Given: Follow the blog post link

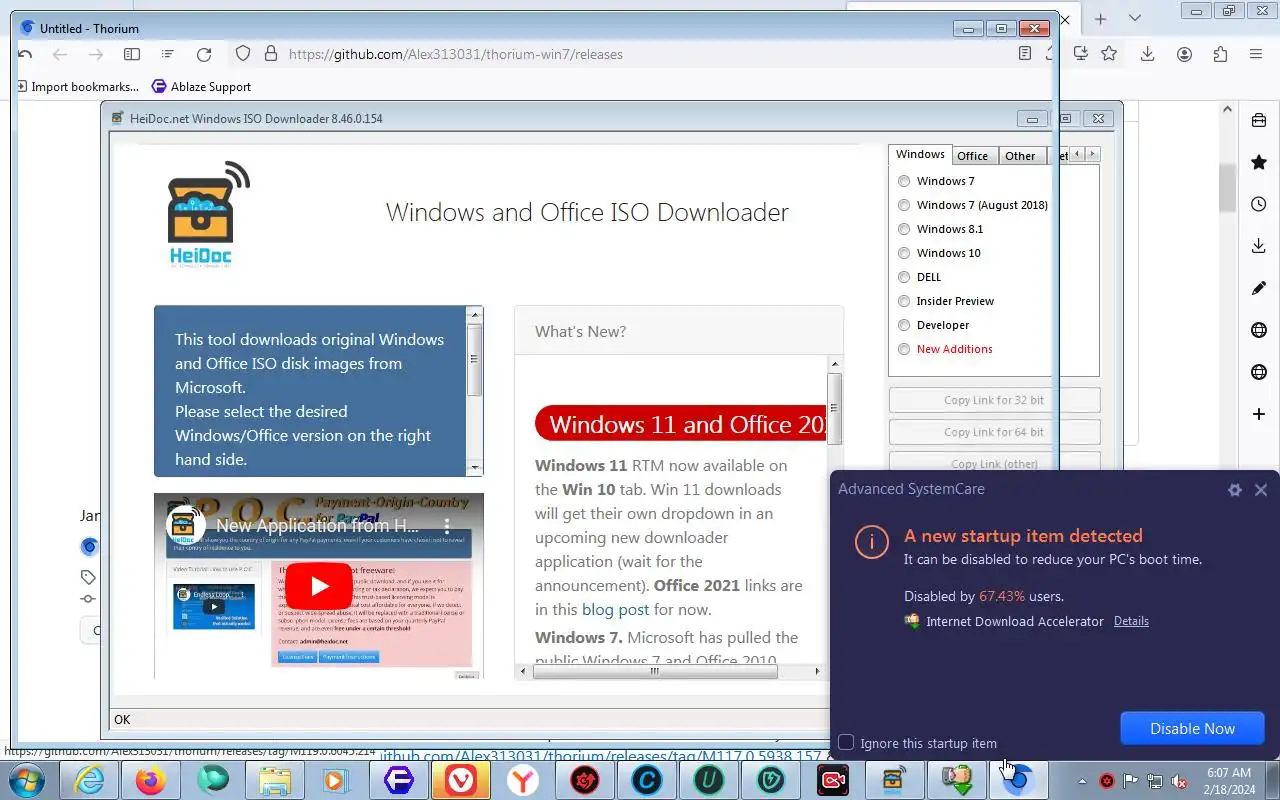Looking at the screenshot, I should 615,609.
